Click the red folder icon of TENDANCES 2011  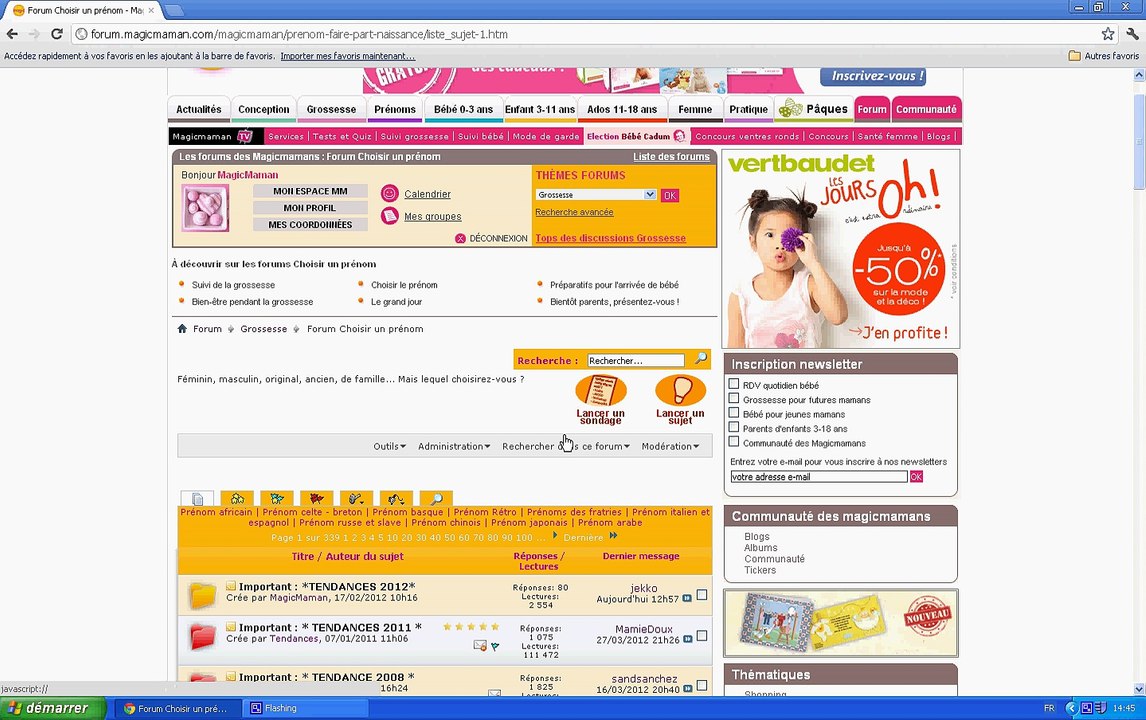(202, 637)
